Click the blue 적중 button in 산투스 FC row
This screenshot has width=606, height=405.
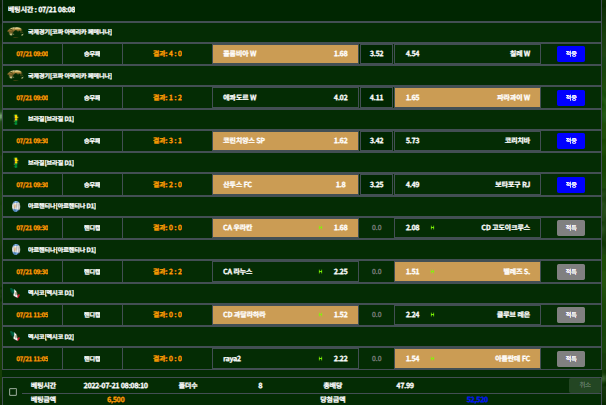click(570, 185)
